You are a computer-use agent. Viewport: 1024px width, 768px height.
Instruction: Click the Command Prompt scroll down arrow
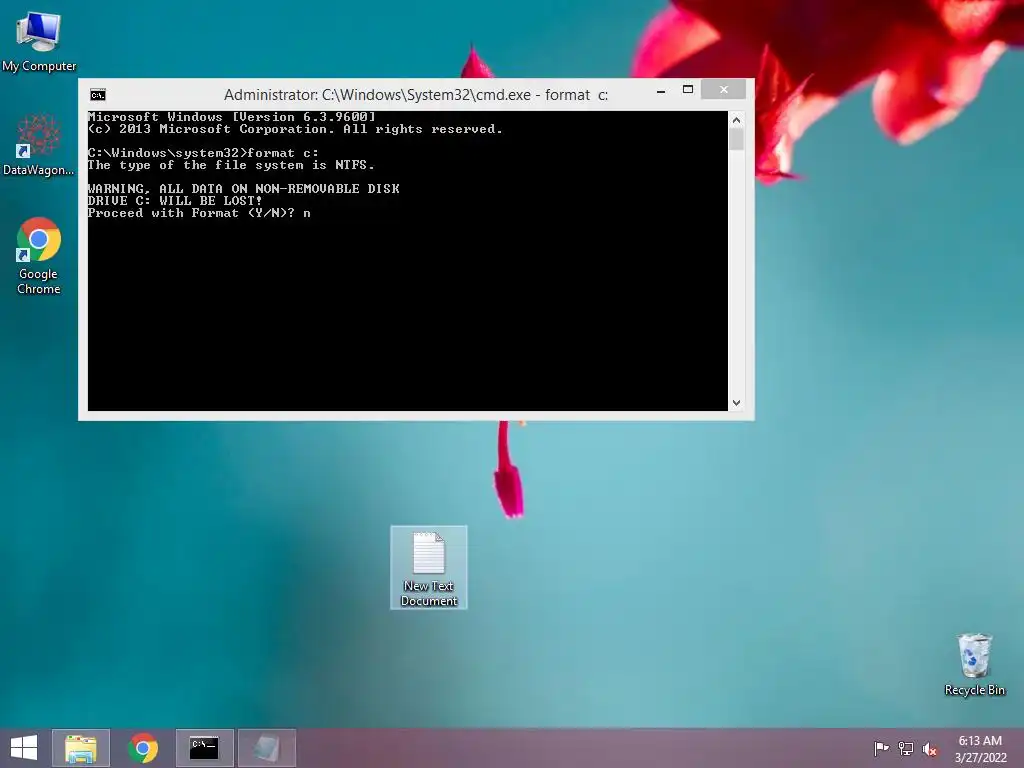[737, 403]
